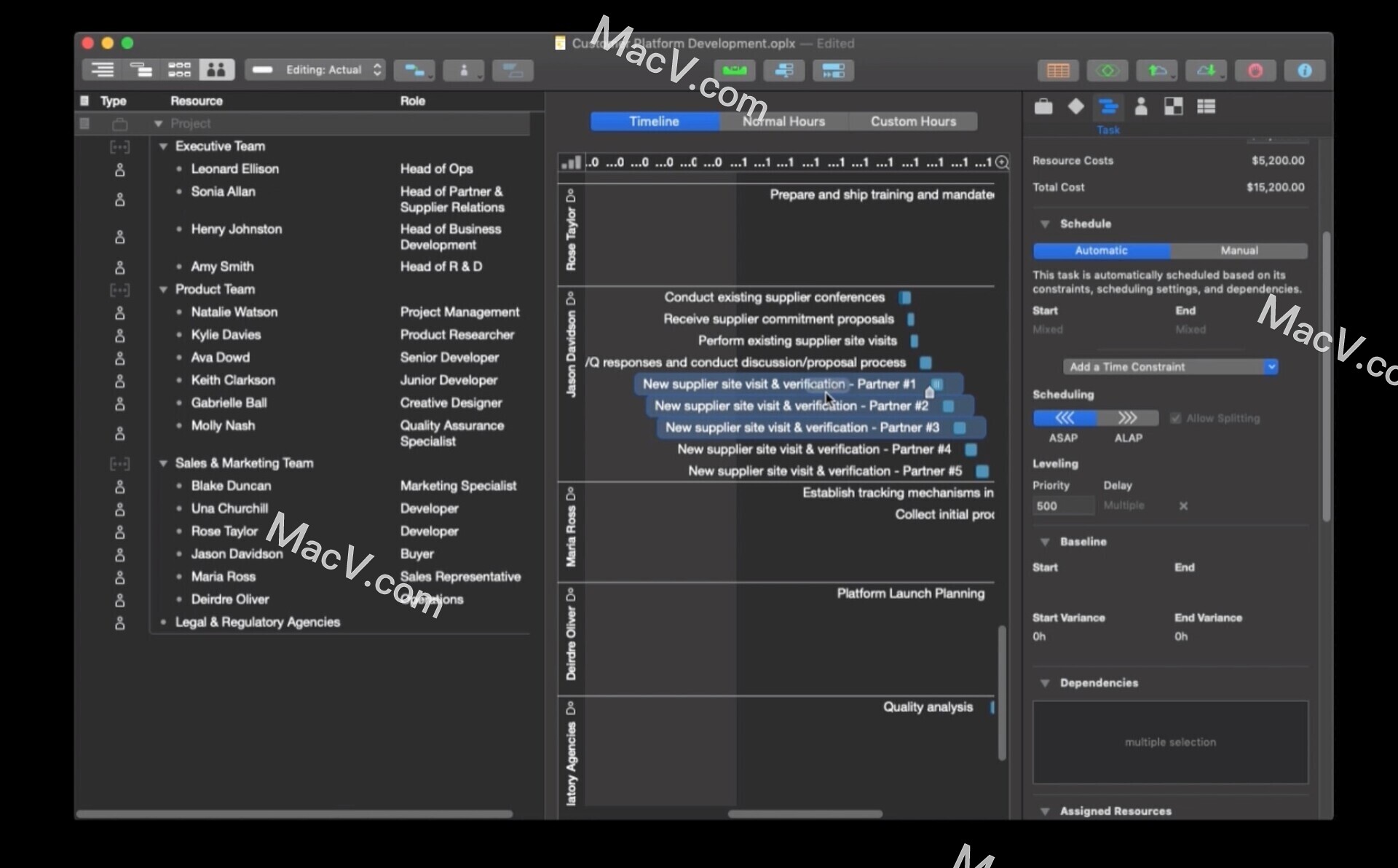1398x868 pixels.
Task: Click the connect dependency tool icon
Action: tap(414, 70)
